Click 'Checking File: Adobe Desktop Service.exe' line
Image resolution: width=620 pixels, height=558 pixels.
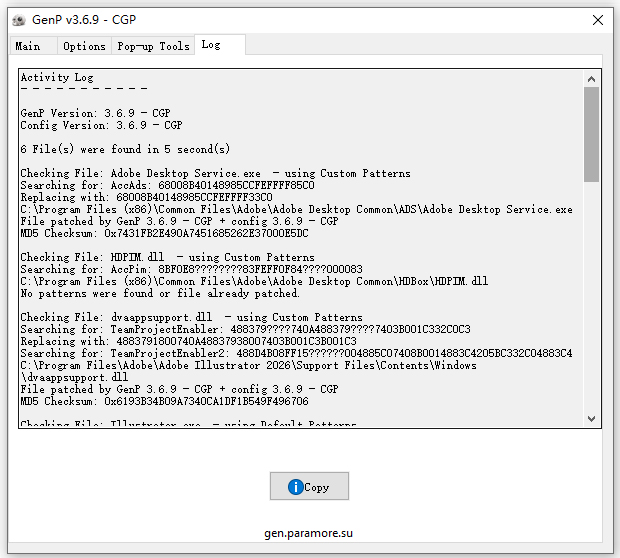coord(215,173)
